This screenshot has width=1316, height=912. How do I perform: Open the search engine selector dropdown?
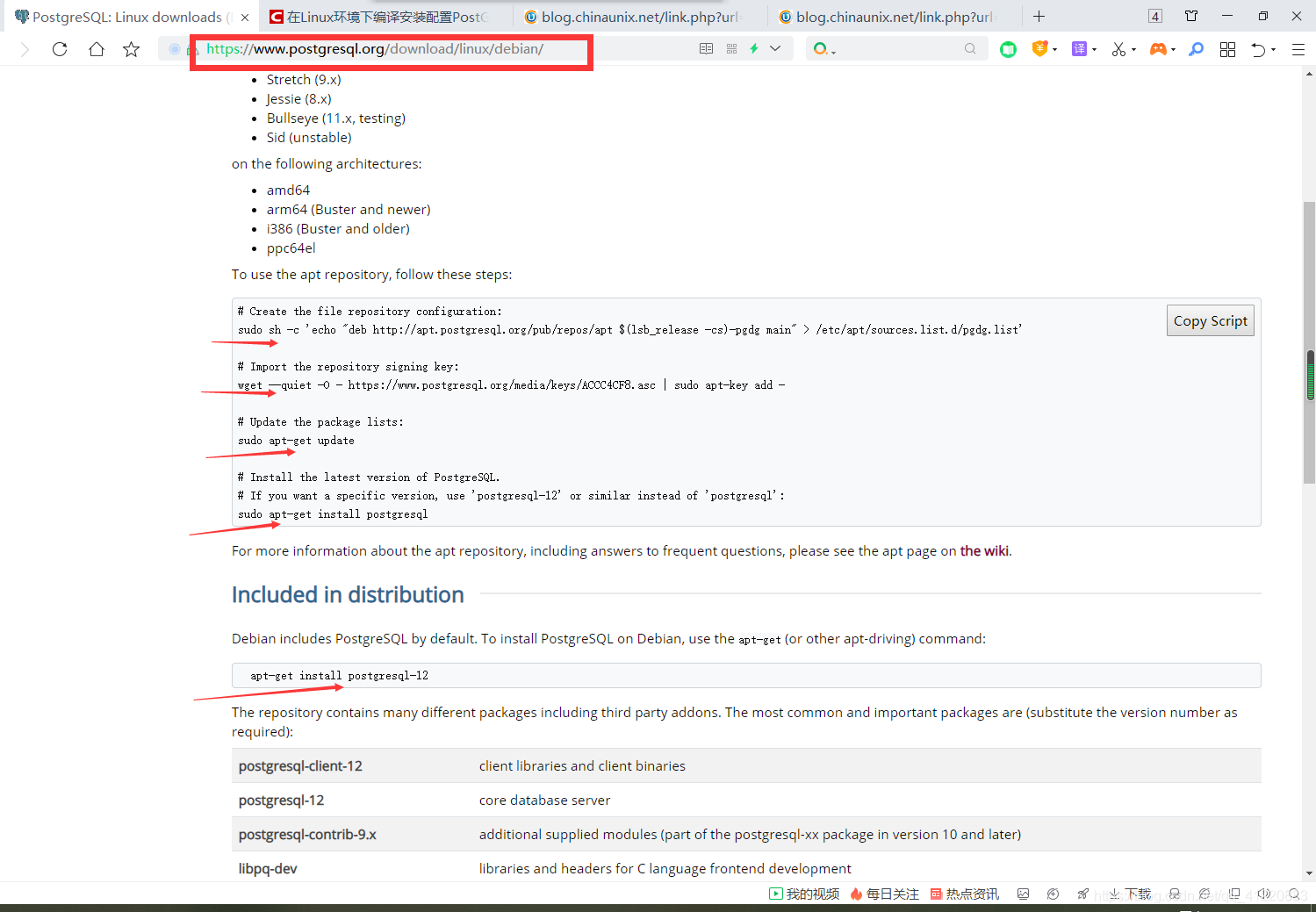click(823, 49)
